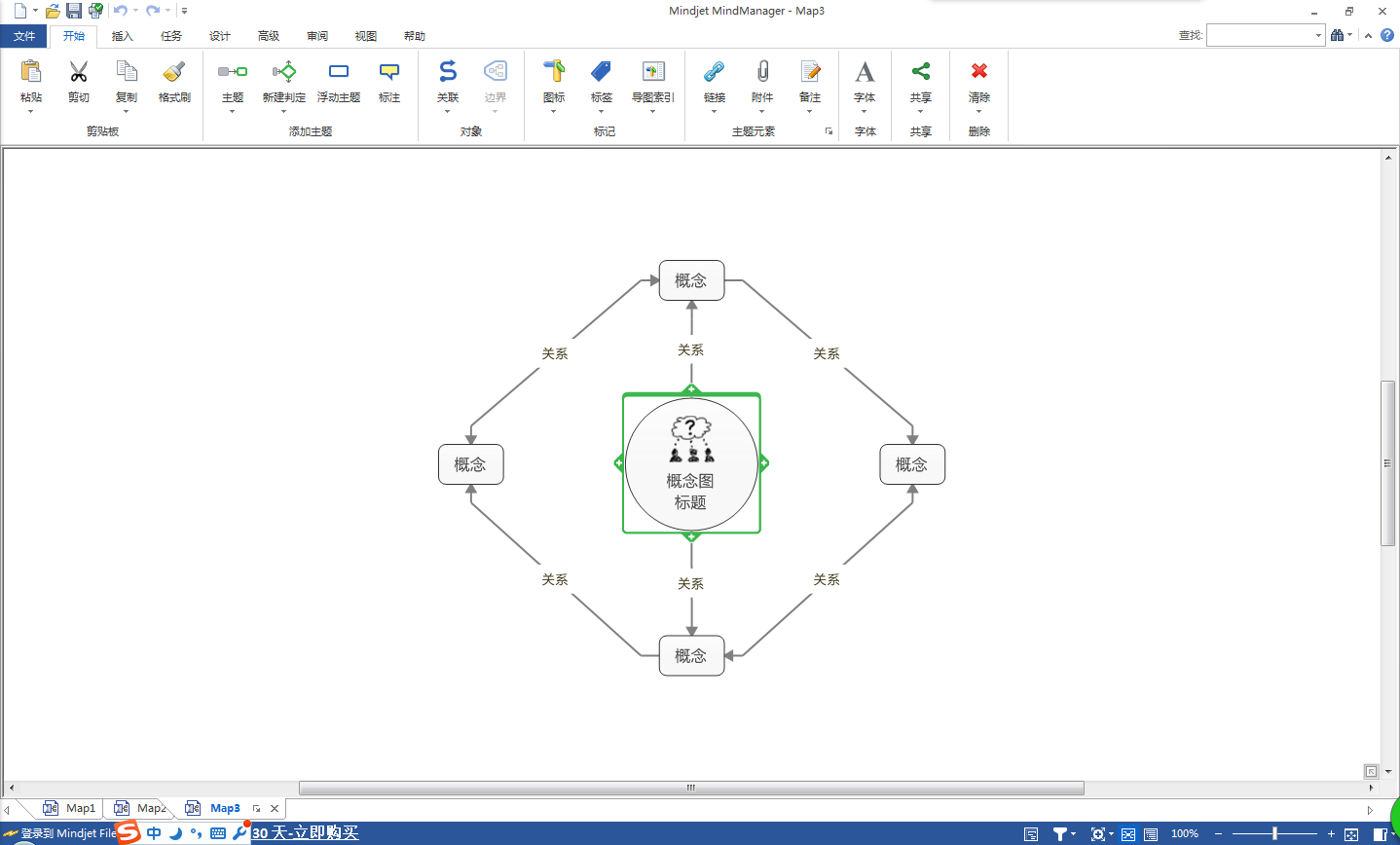The height and width of the screenshot is (845, 1400).
Task: Add a floating topic (浮动主题)
Action: pos(339,71)
